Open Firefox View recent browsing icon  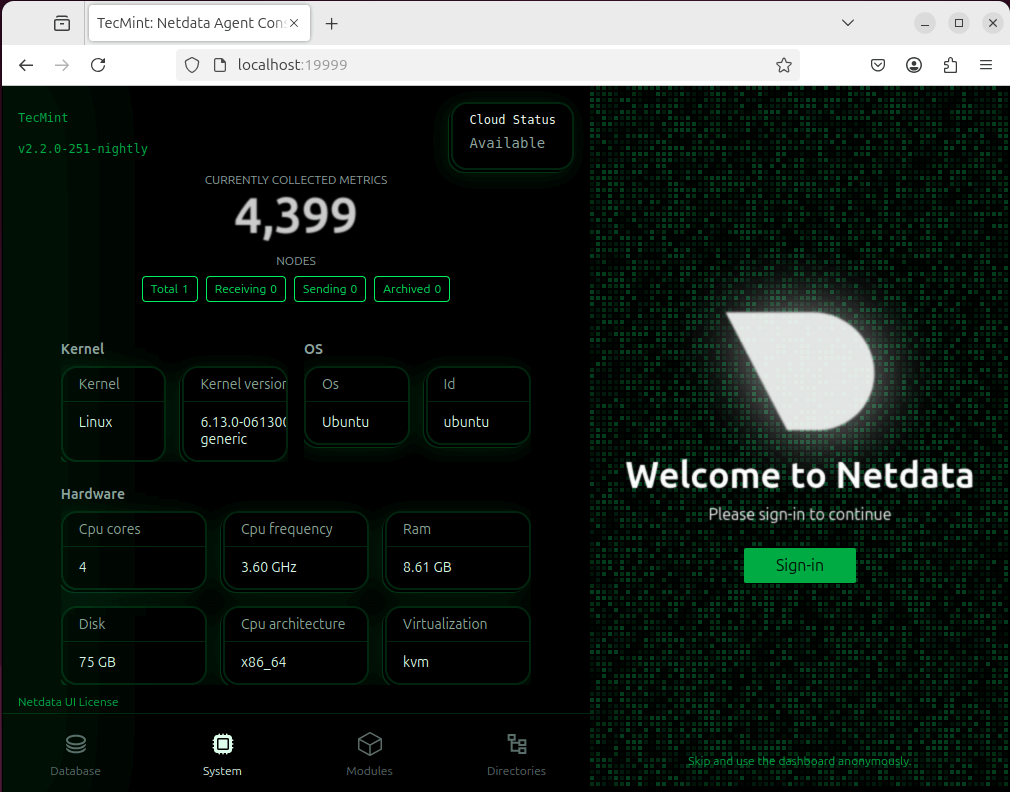pos(62,24)
